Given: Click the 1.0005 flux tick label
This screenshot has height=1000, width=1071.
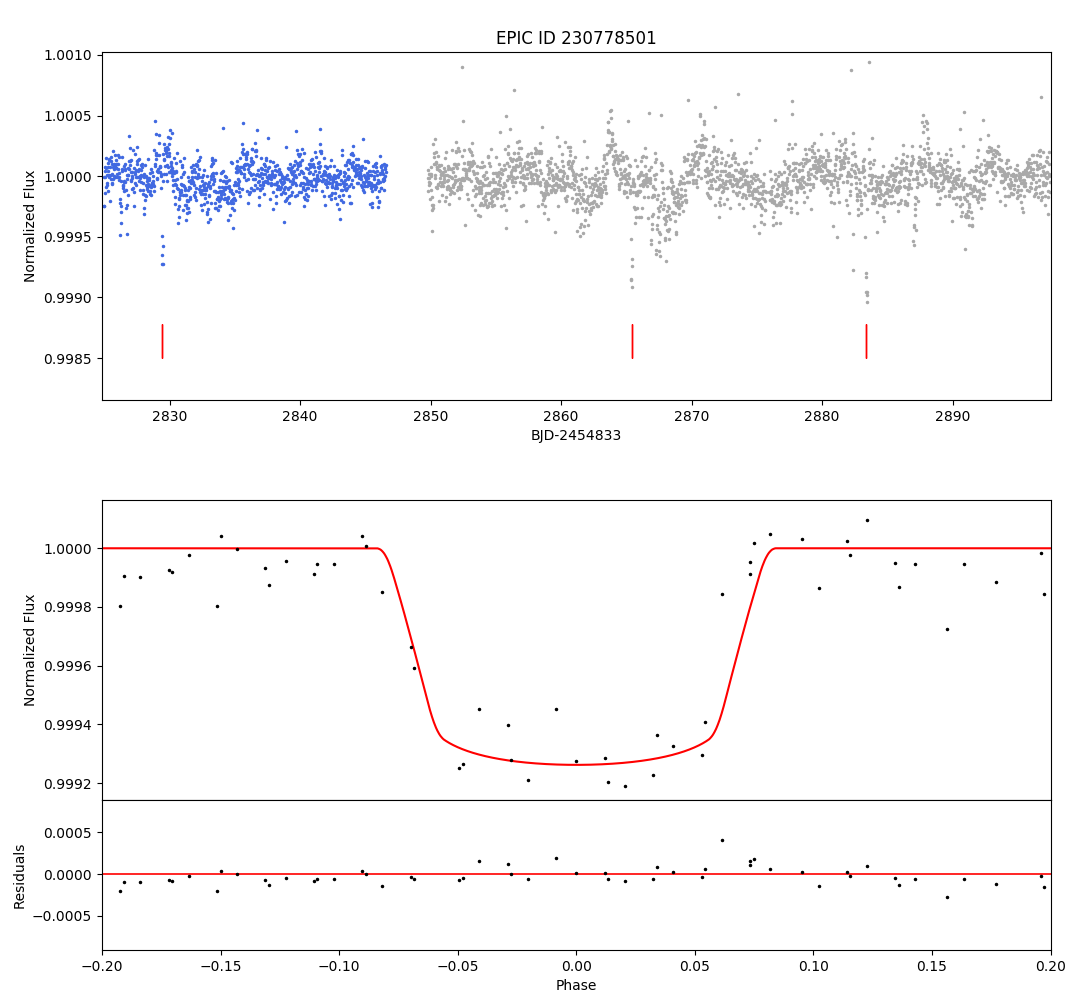Looking at the screenshot, I should pyautogui.click(x=68, y=116).
